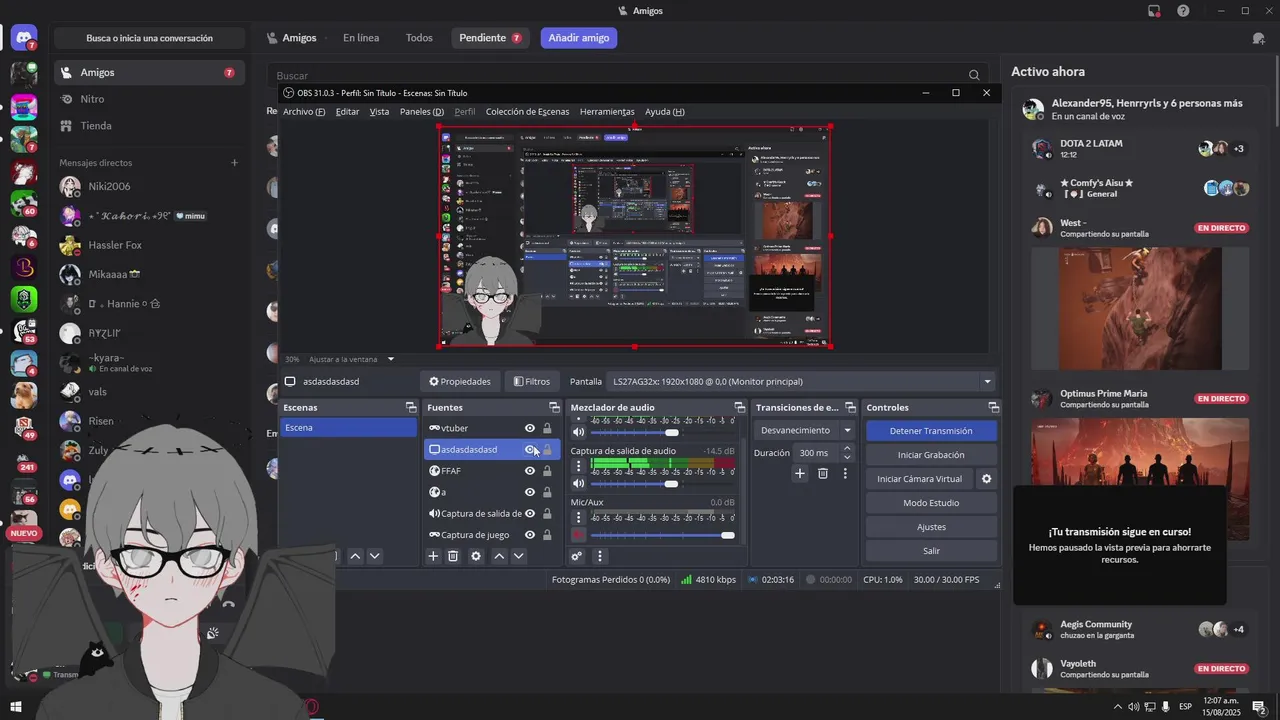This screenshot has width=1280, height=720.
Task: Remove transition with trash icon
Action: [823, 473]
